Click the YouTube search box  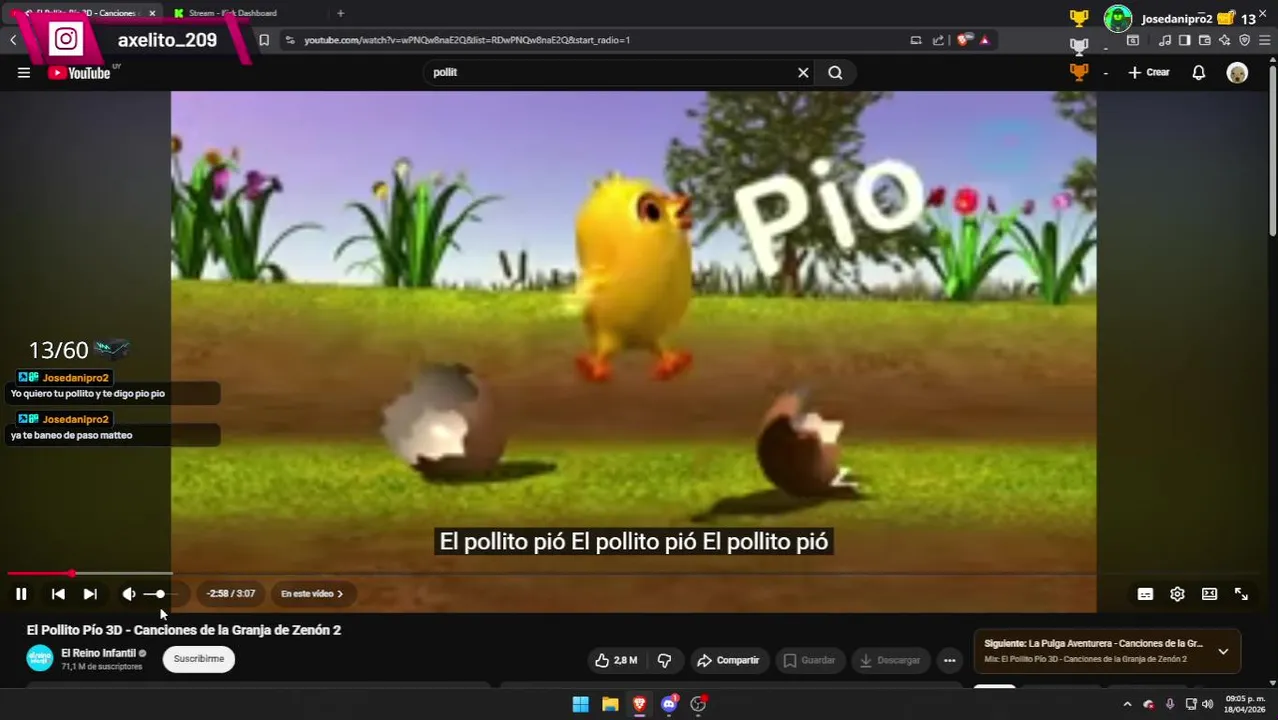coord(610,72)
